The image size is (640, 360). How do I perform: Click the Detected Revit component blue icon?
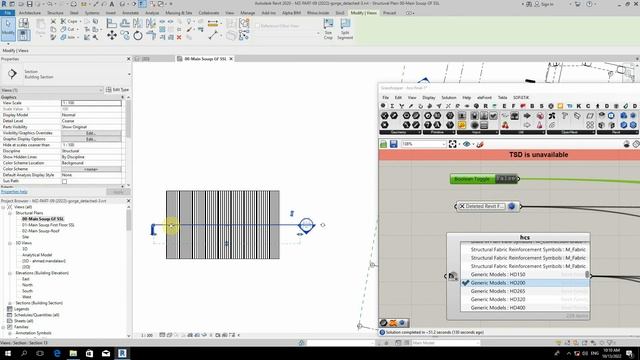tap(511, 206)
